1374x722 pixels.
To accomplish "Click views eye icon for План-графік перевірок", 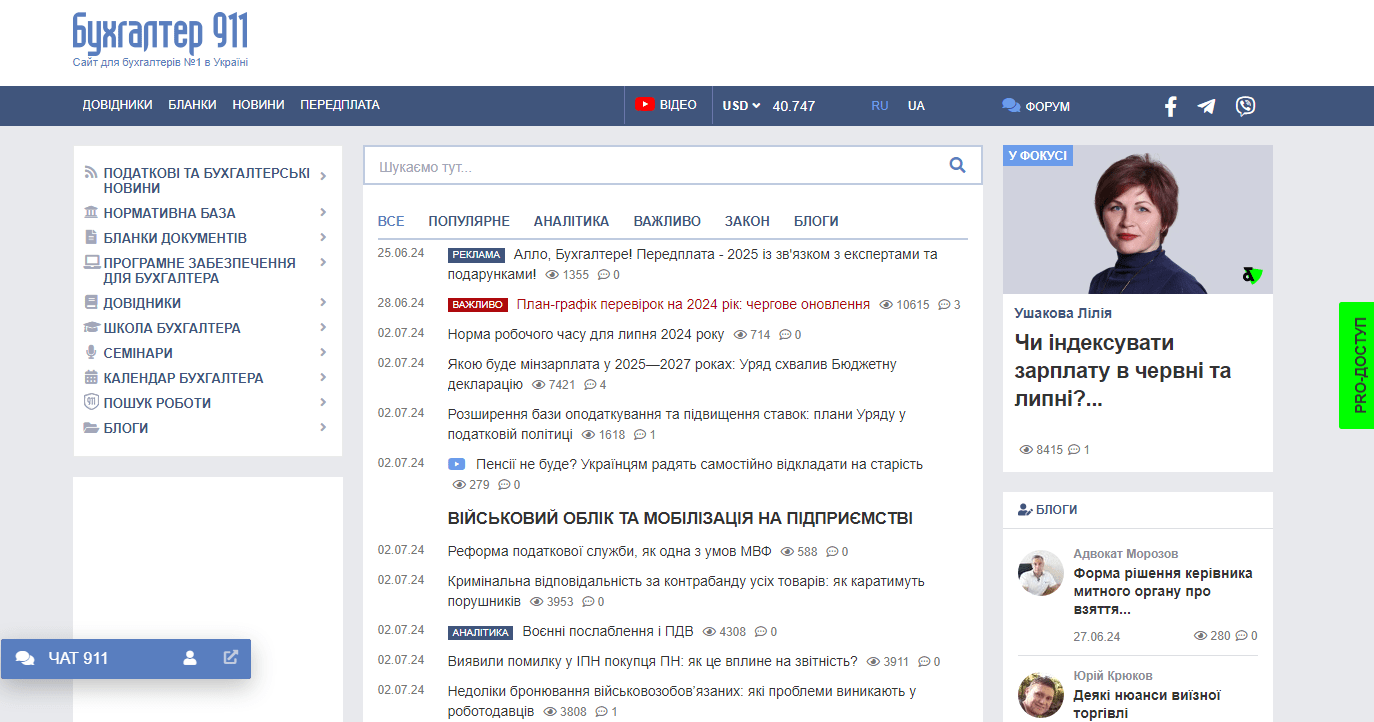I will click(x=886, y=305).
